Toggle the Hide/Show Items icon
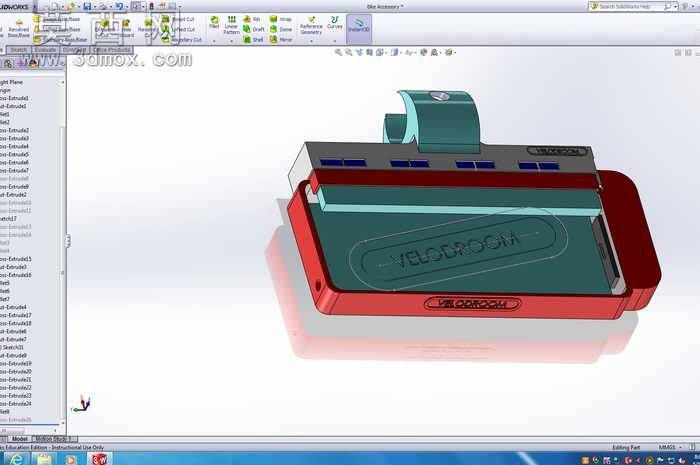 click(408, 52)
